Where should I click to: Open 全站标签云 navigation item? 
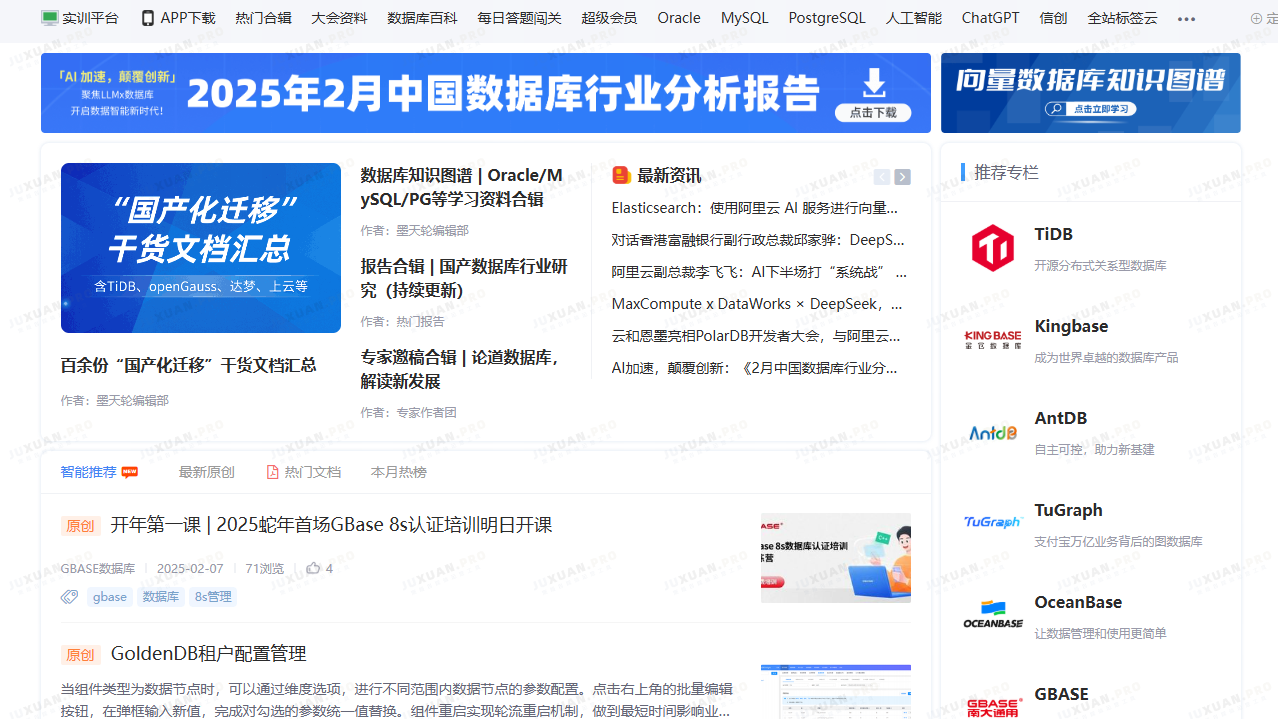[1122, 18]
